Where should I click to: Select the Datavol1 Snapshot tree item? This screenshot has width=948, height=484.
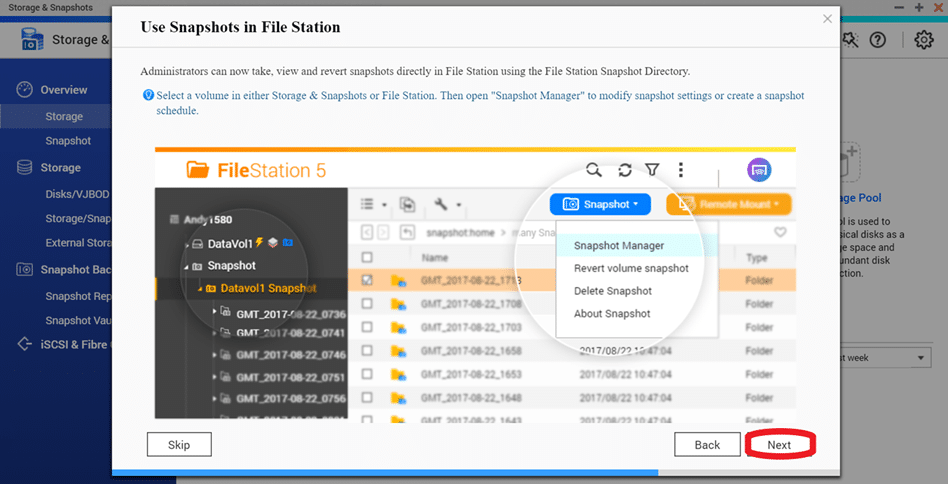[268, 288]
